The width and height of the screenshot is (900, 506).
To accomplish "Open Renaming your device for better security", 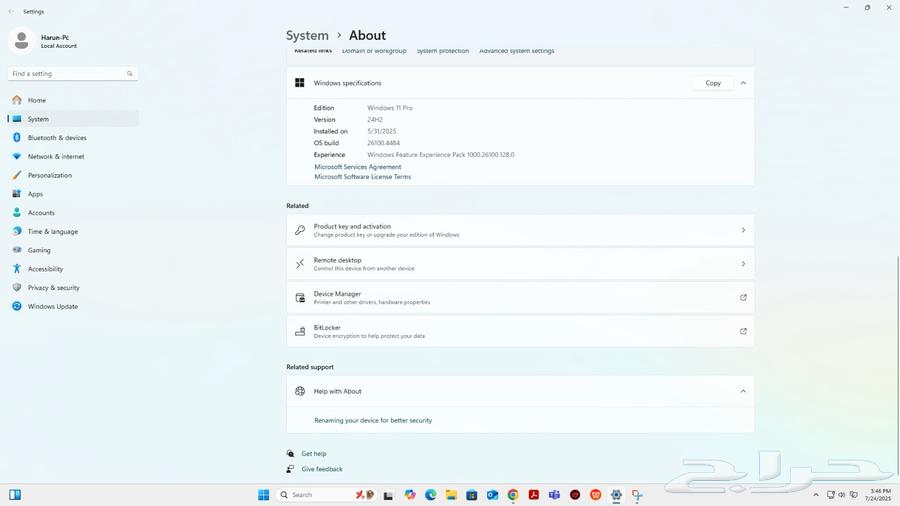I will click(x=373, y=421).
